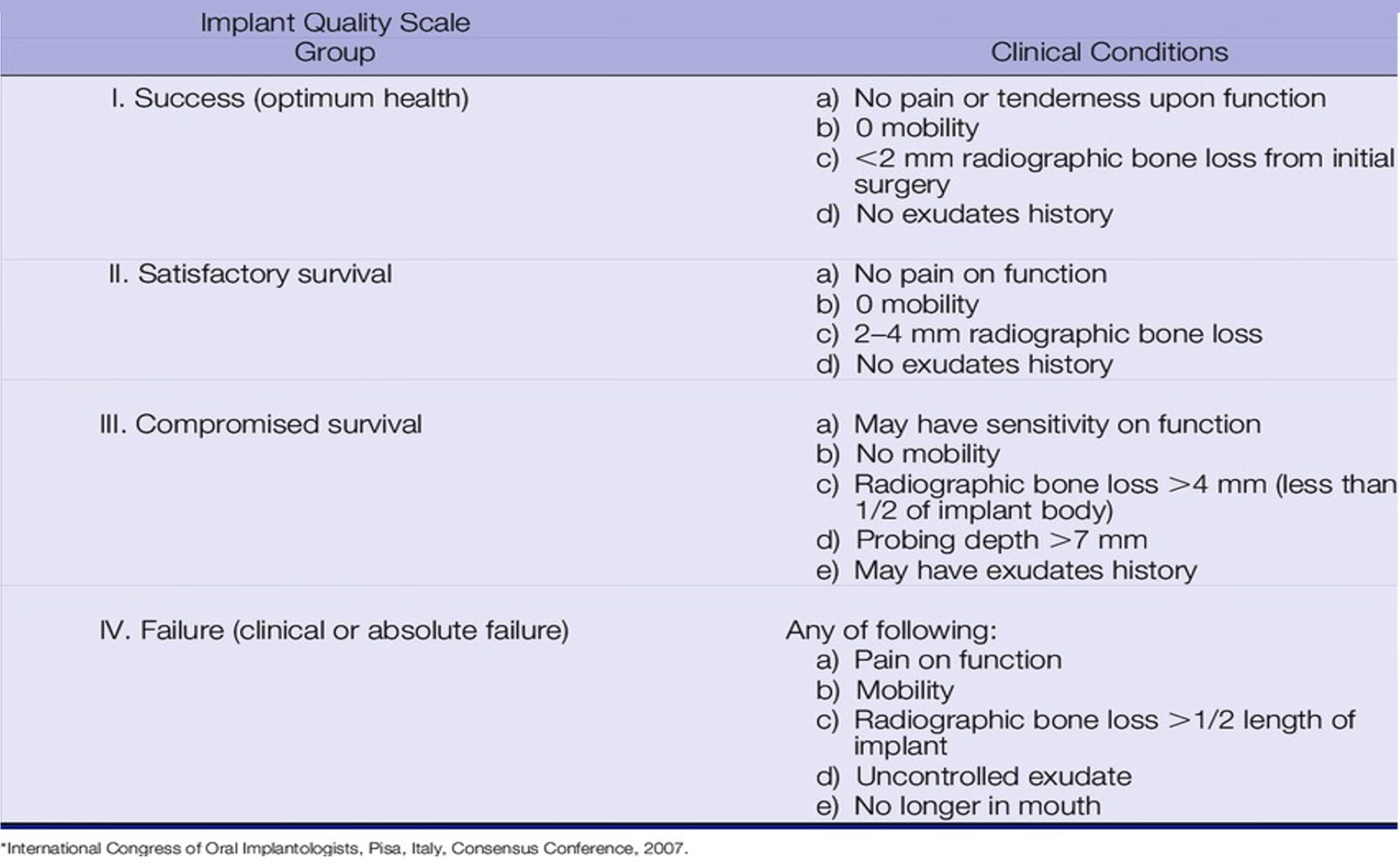The width and height of the screenshot is (1400, 862).
Task: Select the 'III. Compromised survival' row label
Action: [260, 424]
